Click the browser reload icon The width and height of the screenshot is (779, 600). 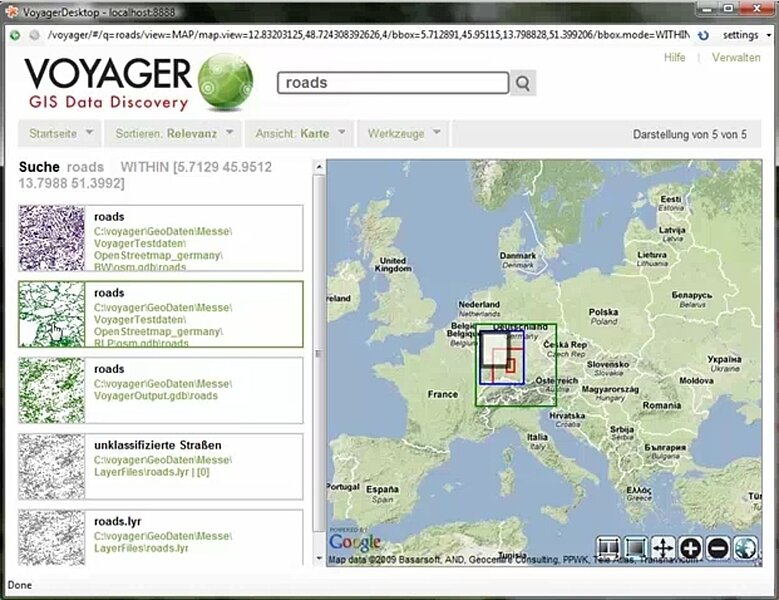(703, 35)
